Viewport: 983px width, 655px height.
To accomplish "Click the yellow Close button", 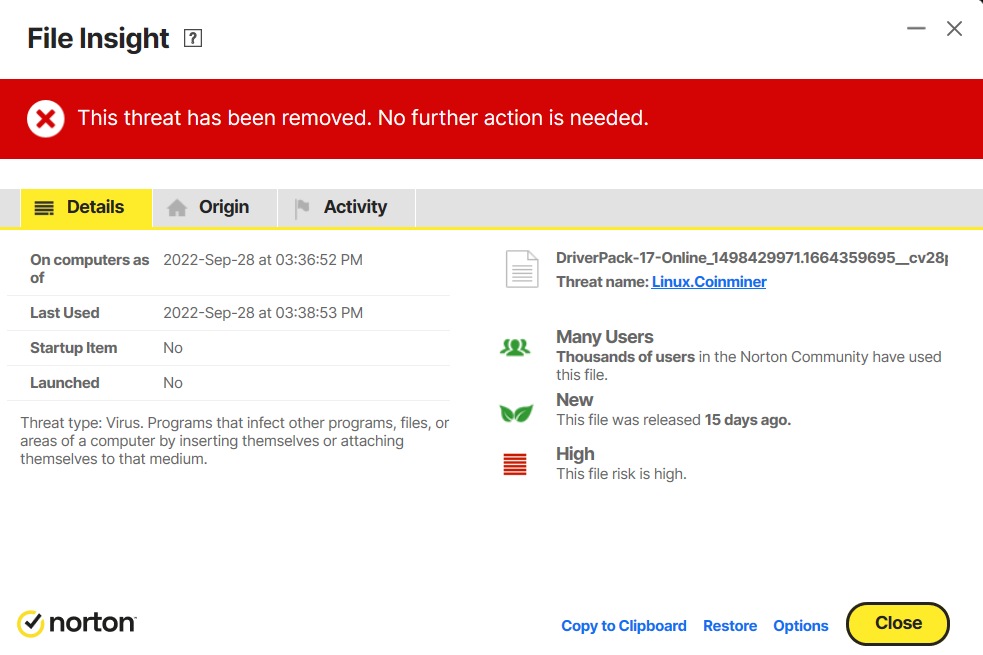I will tap(898, 624).
